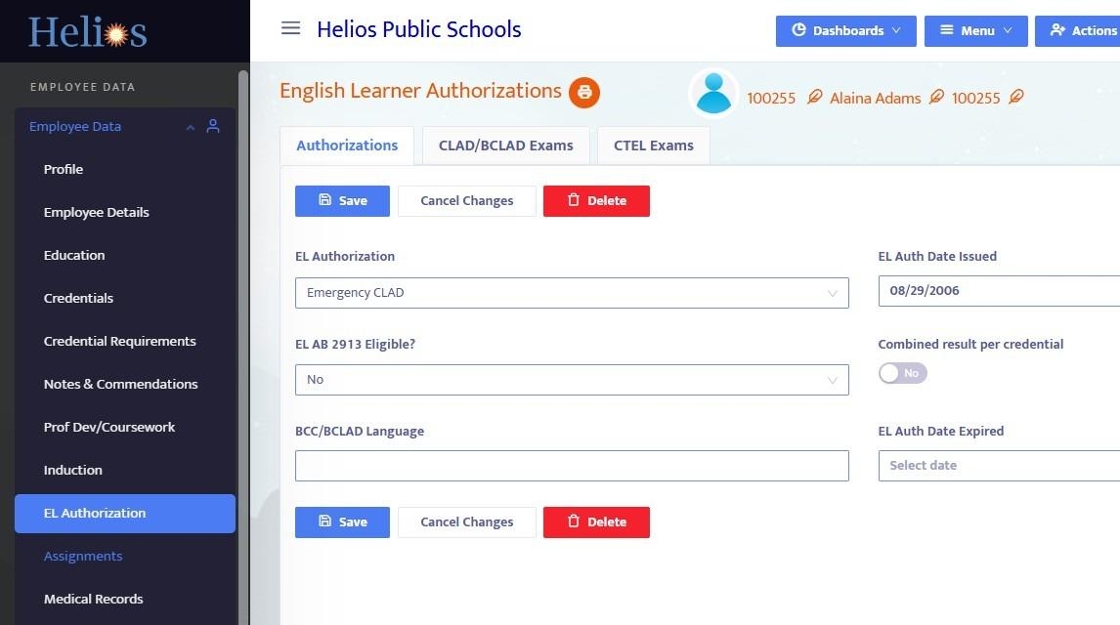Toggle Combined result per credential switch
Image resolution: width=1120 pixels, height=625 pixels.
tap(903, 373)
